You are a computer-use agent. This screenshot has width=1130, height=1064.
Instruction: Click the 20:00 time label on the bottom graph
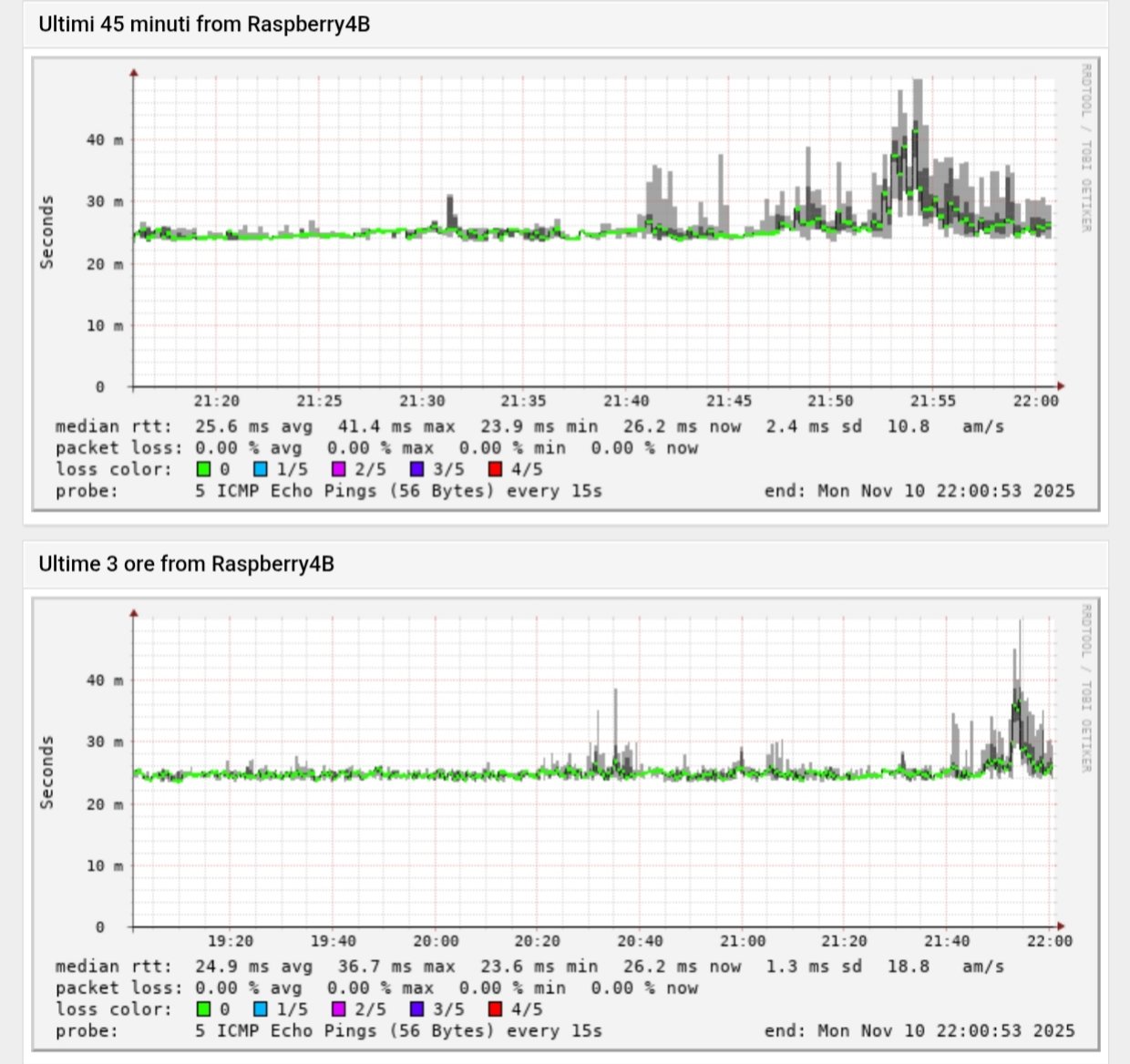coord(437,941)
